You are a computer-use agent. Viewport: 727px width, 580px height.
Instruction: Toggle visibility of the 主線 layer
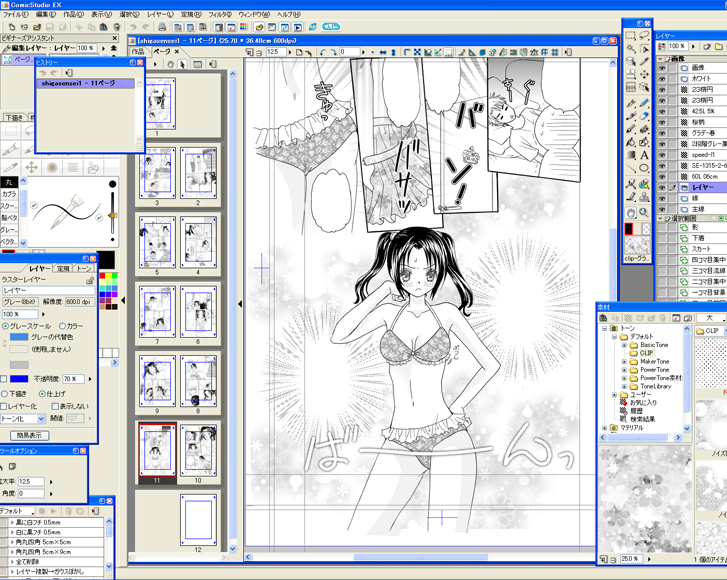coord(662,209)
